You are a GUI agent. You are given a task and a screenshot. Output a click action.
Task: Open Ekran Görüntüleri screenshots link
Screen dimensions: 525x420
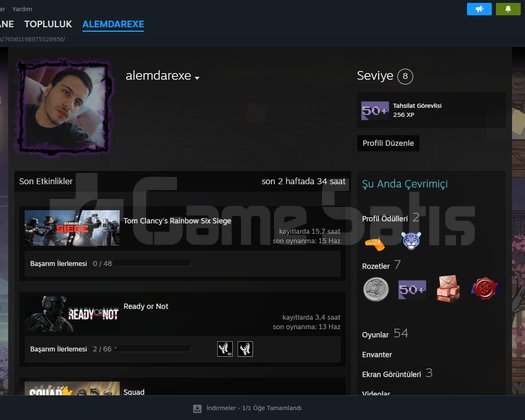point(391,374)
